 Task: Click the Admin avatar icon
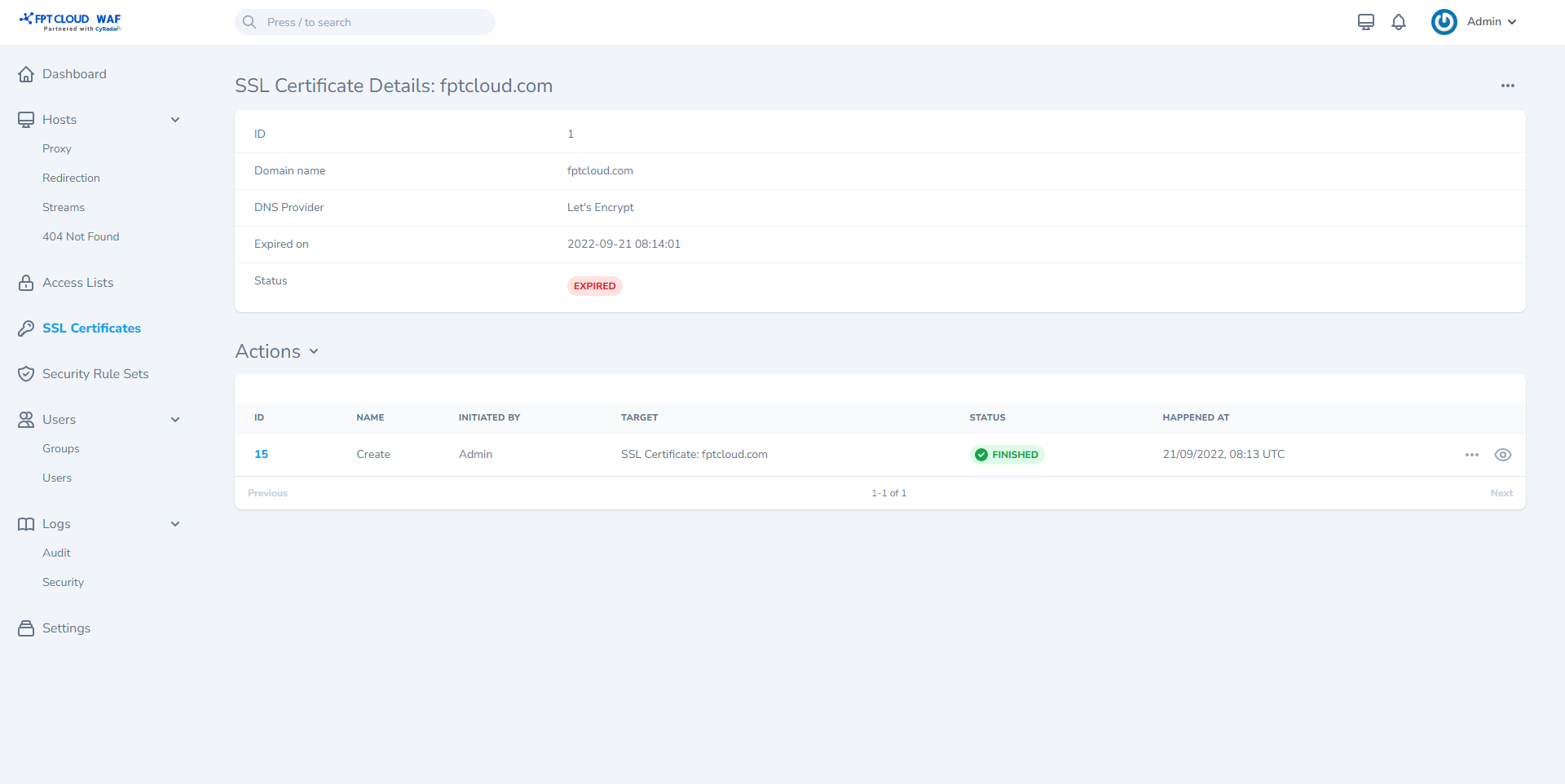click(1444, 22)
